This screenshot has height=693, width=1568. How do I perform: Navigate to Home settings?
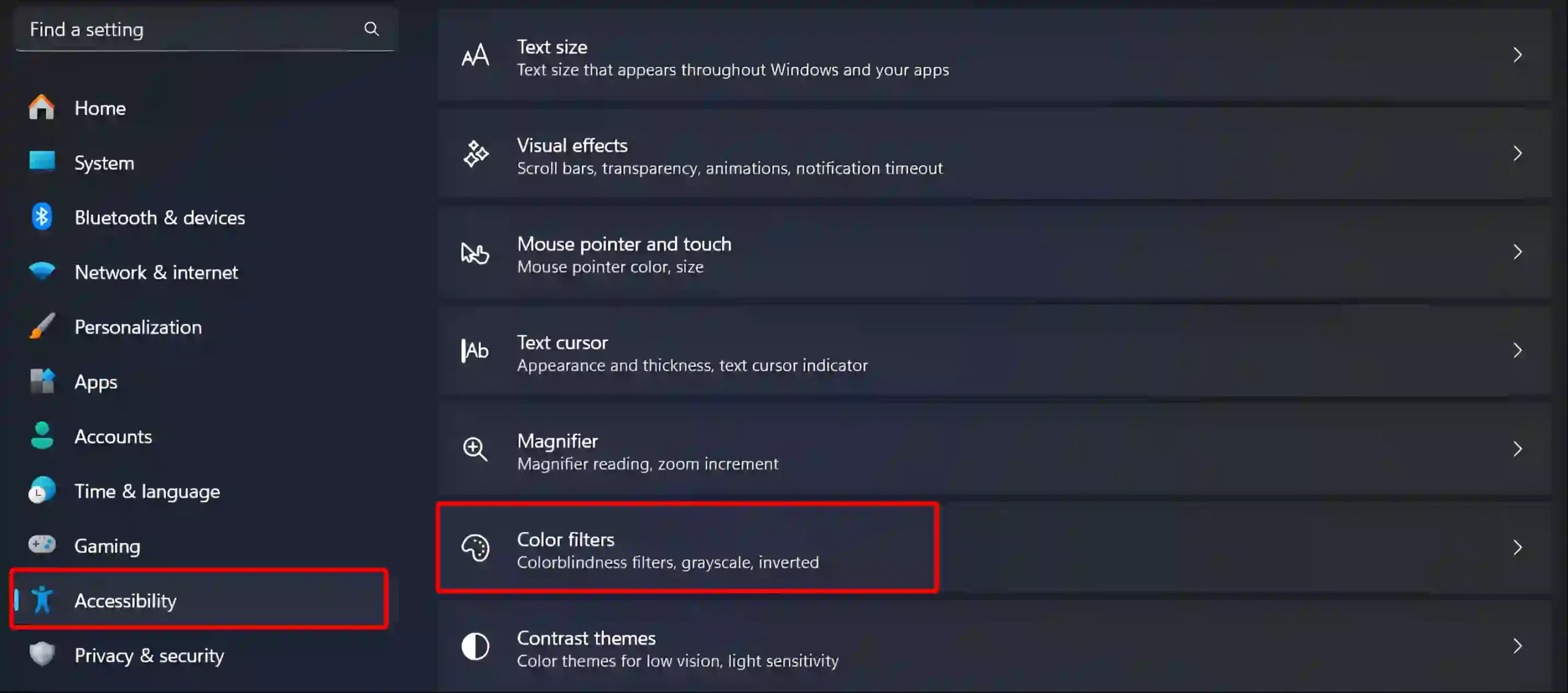coord(99,107)
